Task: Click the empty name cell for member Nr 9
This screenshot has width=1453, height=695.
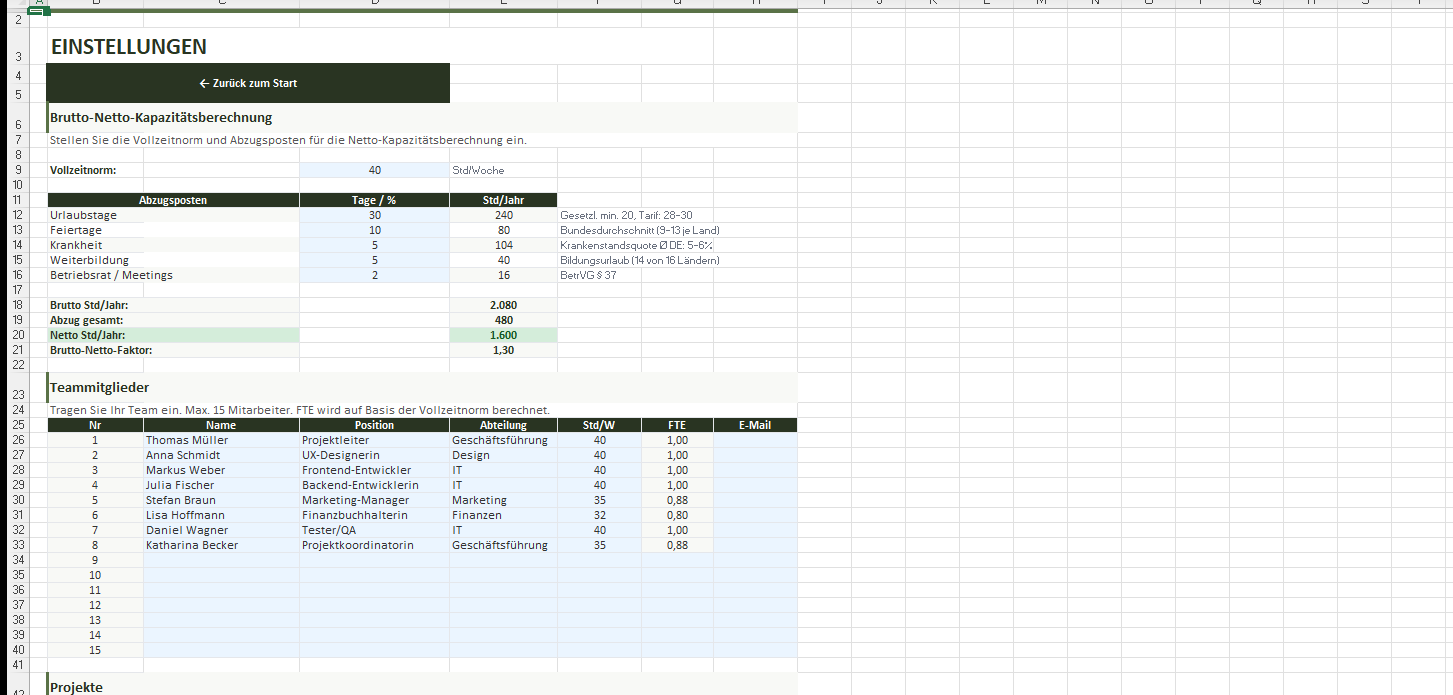Action: point(221,560)
